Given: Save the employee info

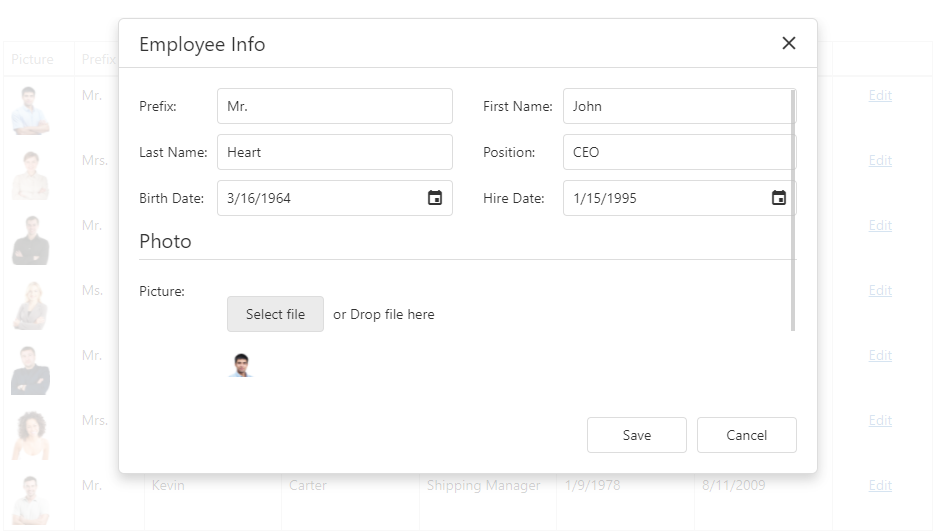Looking at the screenshot, I should 637,435.
